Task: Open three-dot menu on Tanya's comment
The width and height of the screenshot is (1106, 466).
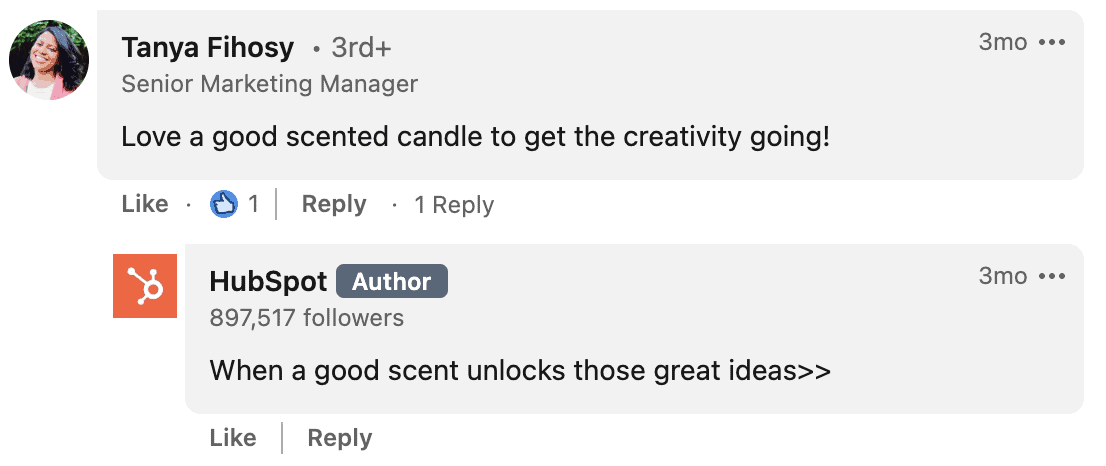Action: (1052, 42)
